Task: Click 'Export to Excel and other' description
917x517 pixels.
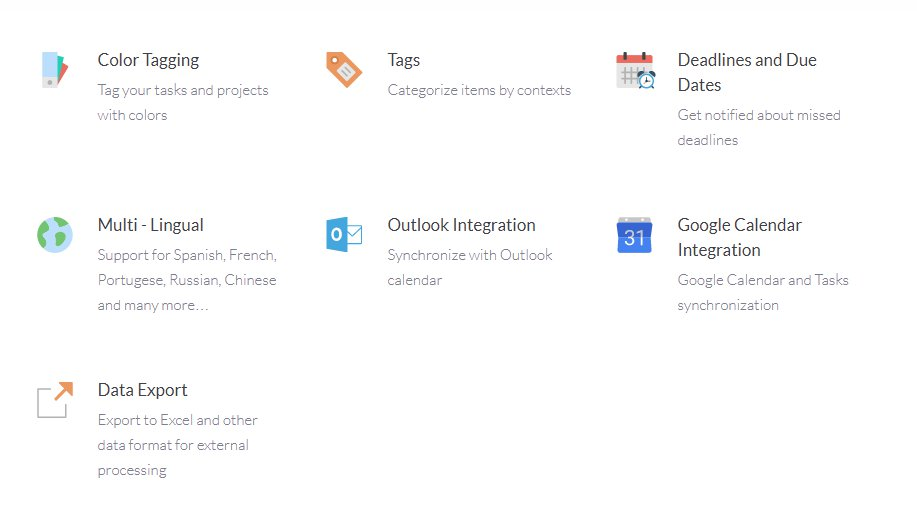Action: click(x=178, y=420)
